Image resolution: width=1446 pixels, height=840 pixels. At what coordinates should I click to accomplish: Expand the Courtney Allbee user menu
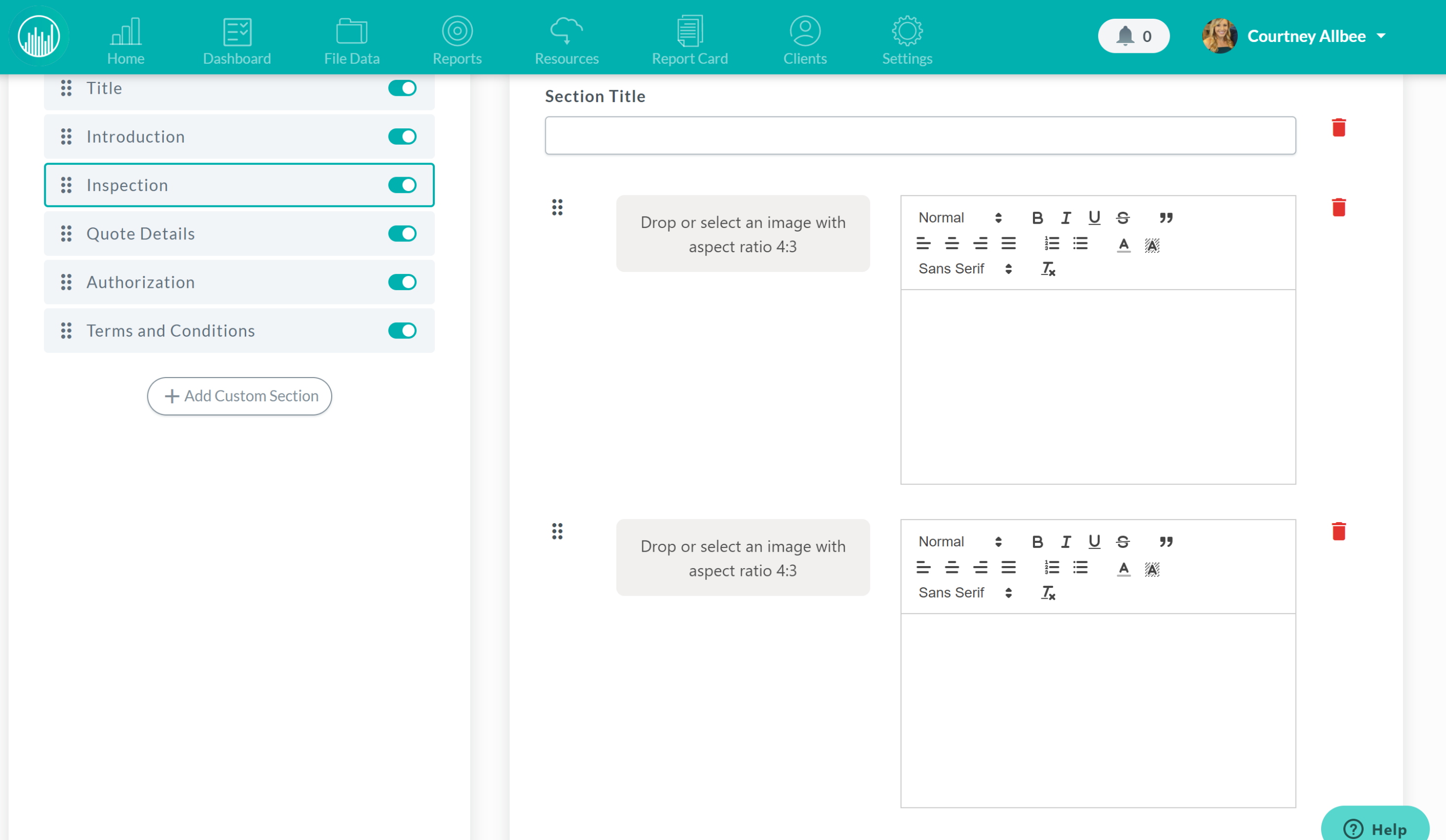1294,36
